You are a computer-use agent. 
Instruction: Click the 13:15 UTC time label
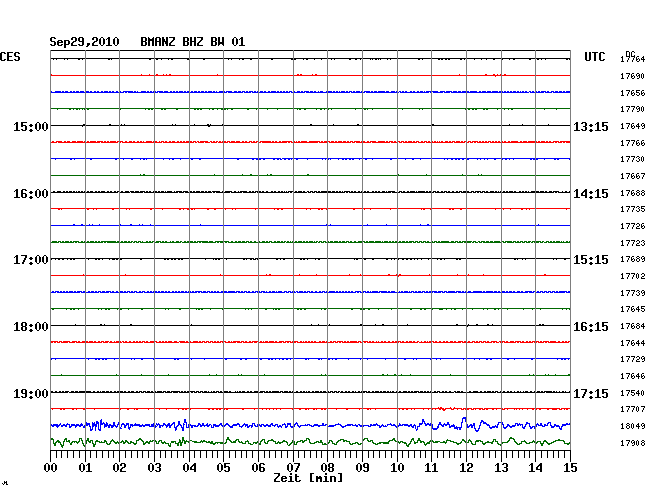(591, 127)
